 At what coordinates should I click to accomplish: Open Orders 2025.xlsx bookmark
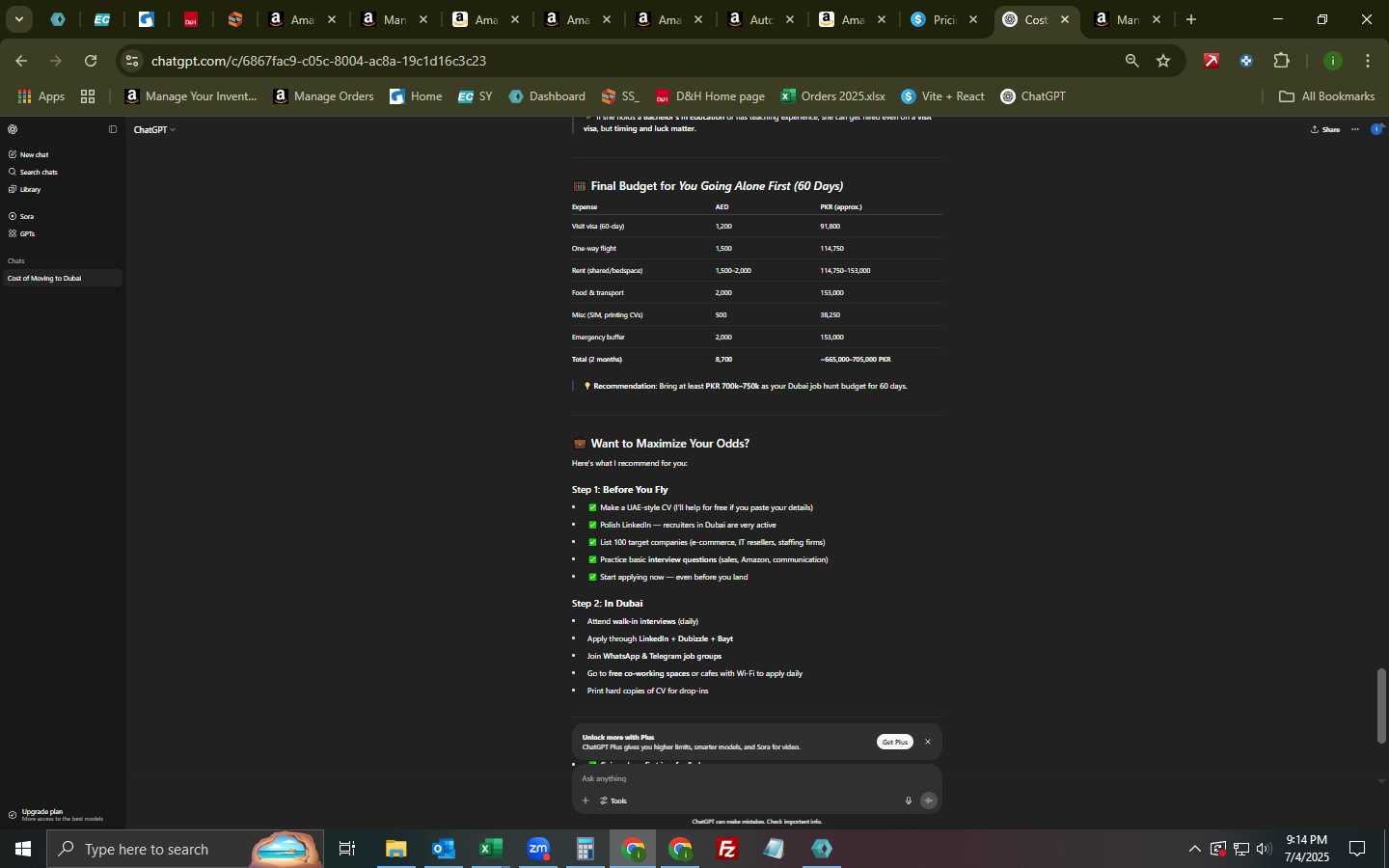point(832,96)
